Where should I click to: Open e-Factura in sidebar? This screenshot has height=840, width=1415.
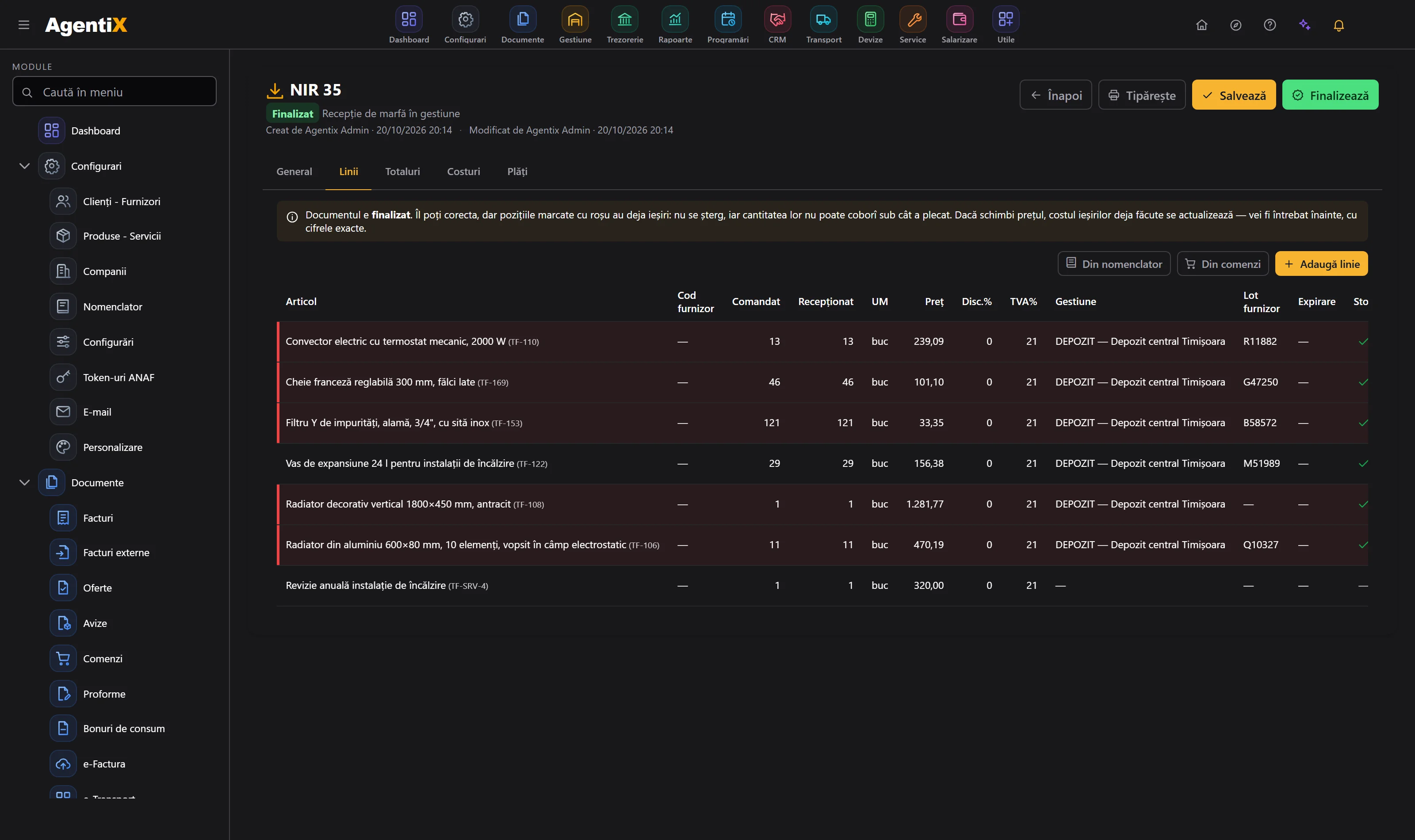pyautogui.click(x=104, y=764)
